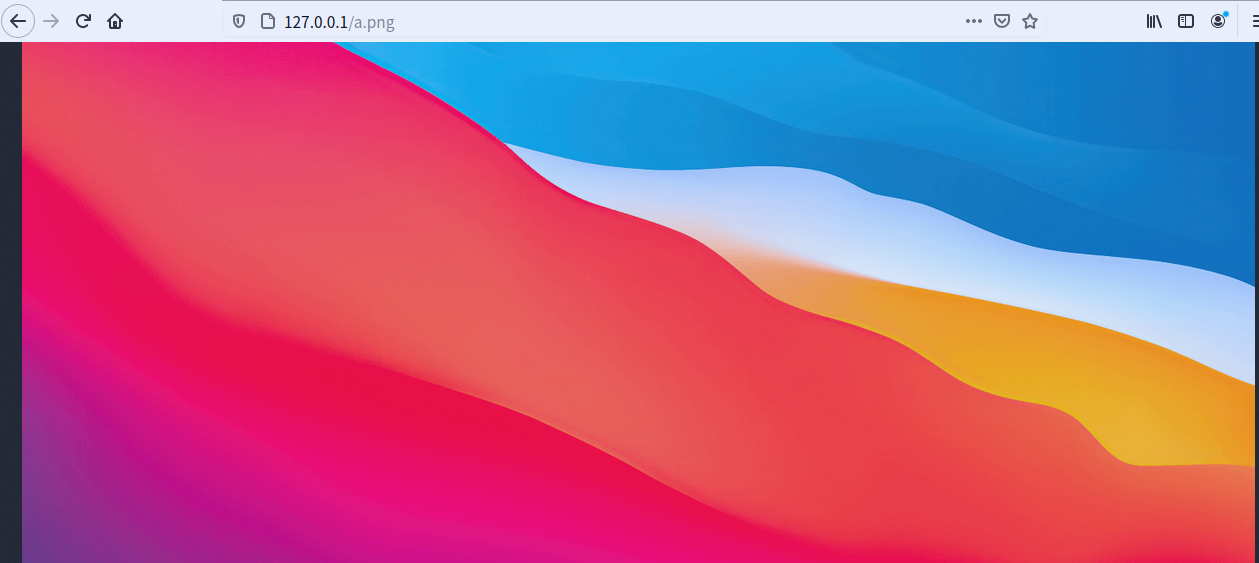Click the forward navigation arrow
The height and width of the screenshot is (563, 1259).
pyautogui.click(x=52, y=21)
